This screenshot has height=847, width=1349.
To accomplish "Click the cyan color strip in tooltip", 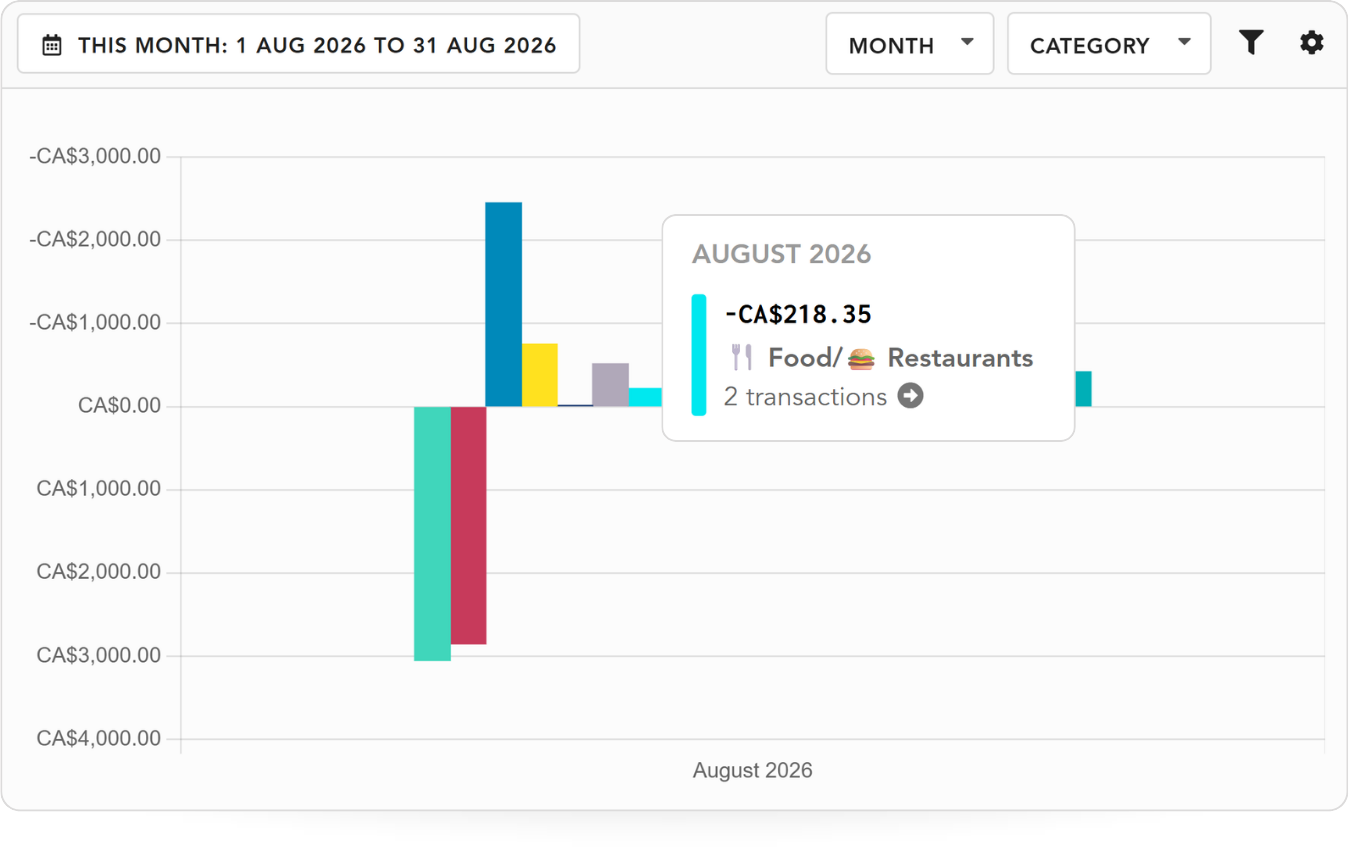I will [x=699, y=355].
